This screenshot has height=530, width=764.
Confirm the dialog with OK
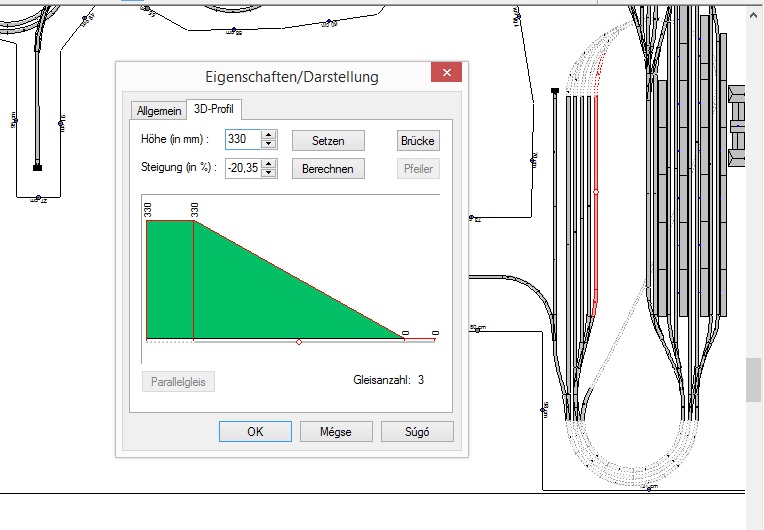[x=255, y=432]
